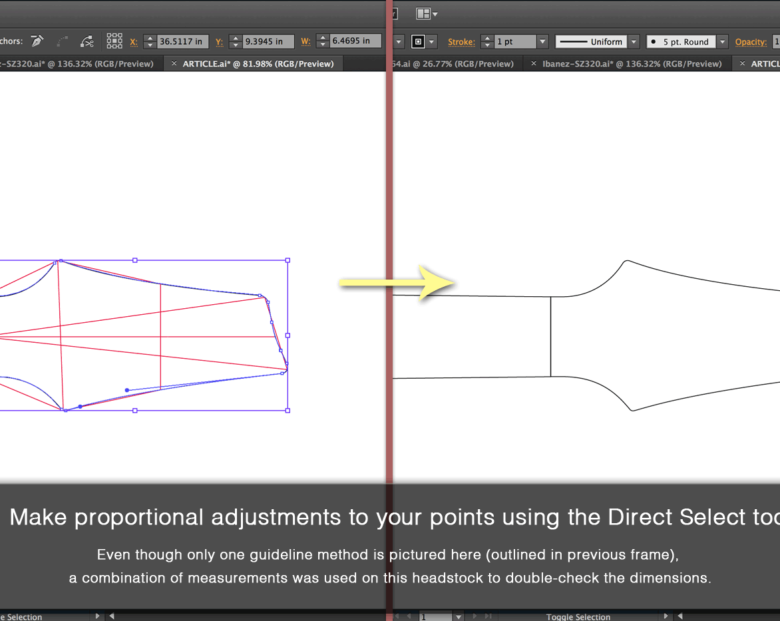Click the cut path at anchor points icon
780x621 pixels.
(x=88, y=41)
